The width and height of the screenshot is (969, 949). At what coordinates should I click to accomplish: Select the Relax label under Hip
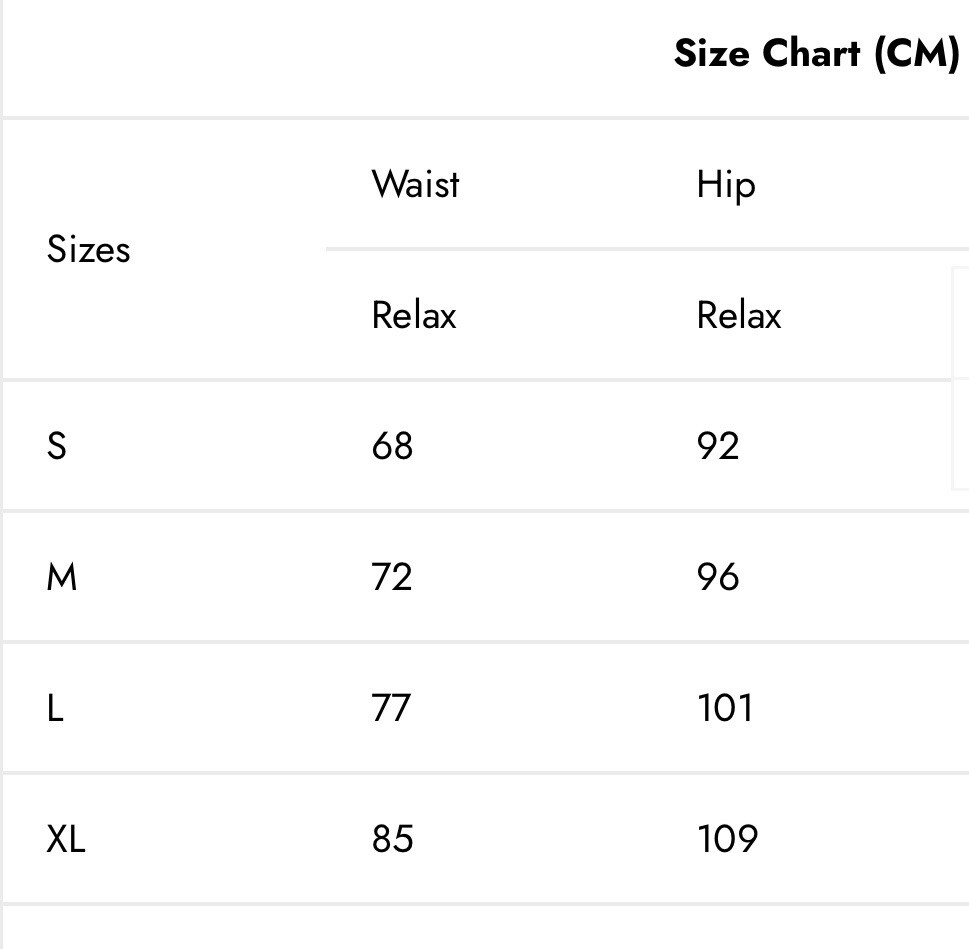pyautogui.click(x=738, y=314)
